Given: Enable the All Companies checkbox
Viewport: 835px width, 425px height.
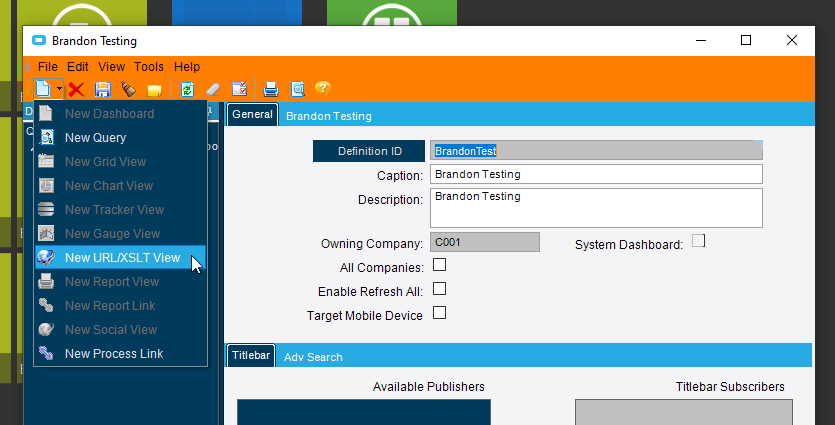Looking at the screenshot, I should (439, 265).
